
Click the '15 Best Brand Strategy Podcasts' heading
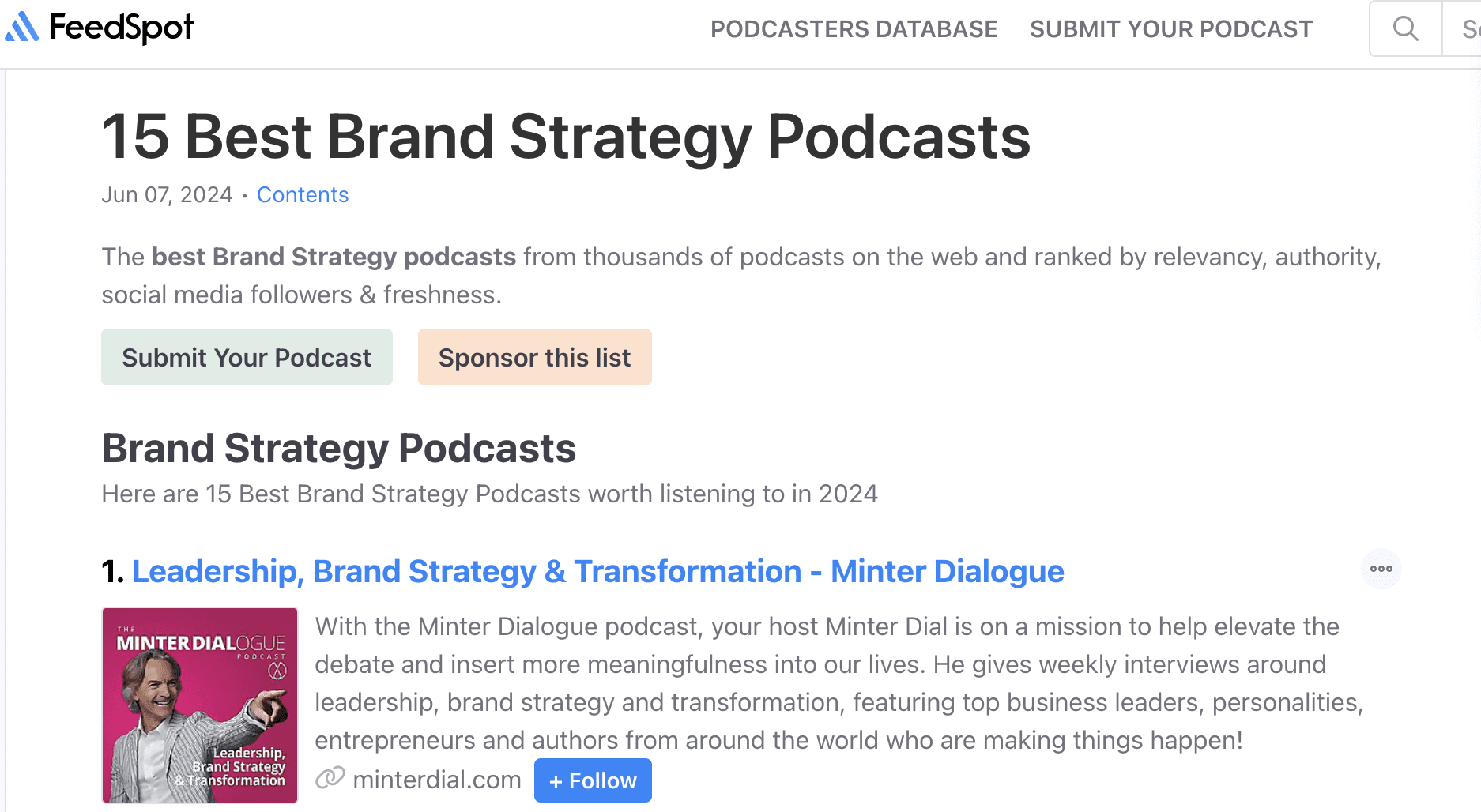pyautogui.click(x=566, y=137)
